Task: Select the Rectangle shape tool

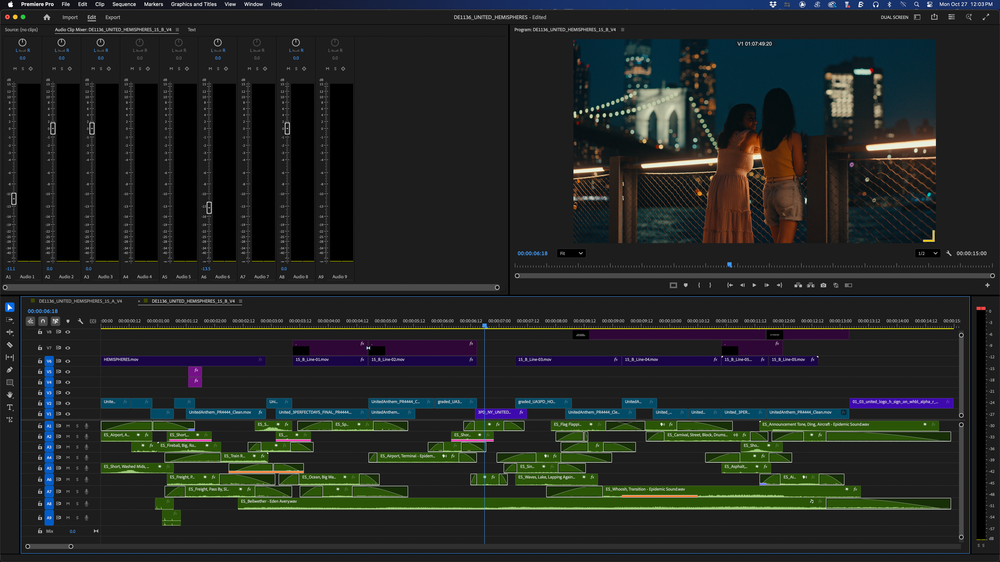Action: pos(10,383)
